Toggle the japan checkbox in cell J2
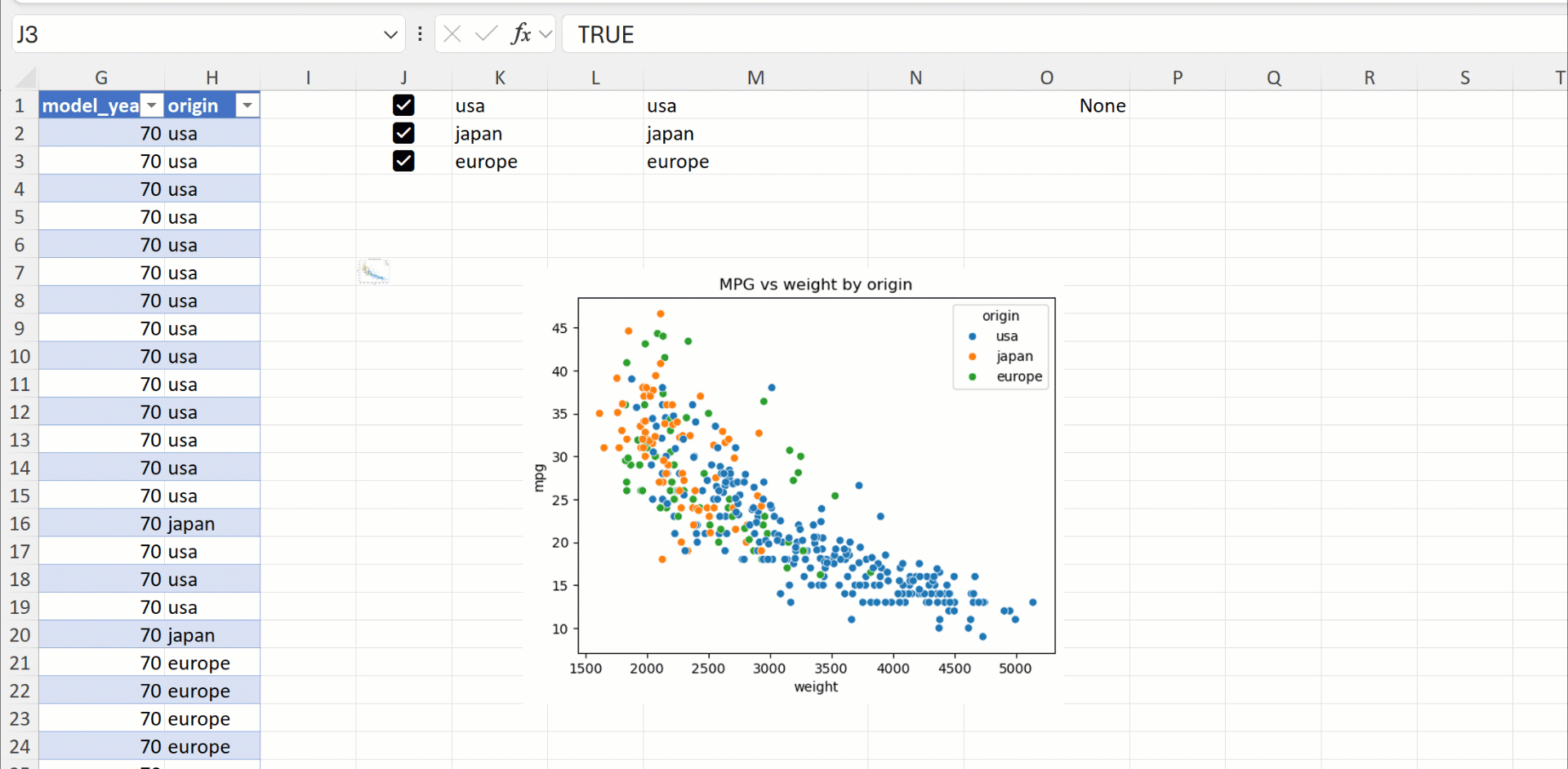Image resolution: width=1568 pixels, height=769 pixels. tap(403, 133)
